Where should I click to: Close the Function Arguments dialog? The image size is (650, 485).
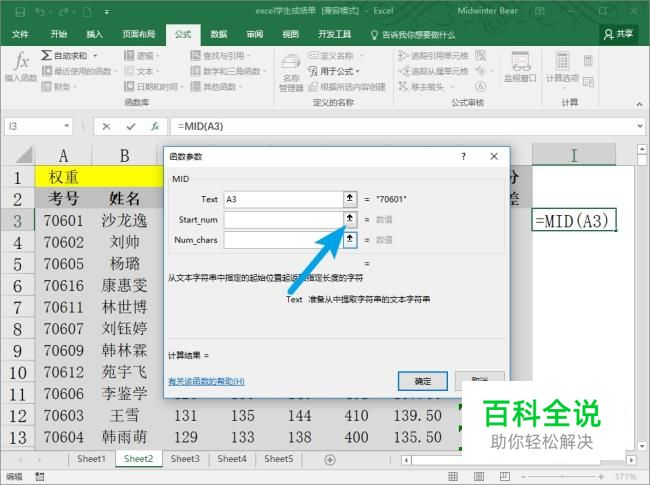tap(494, 156)
